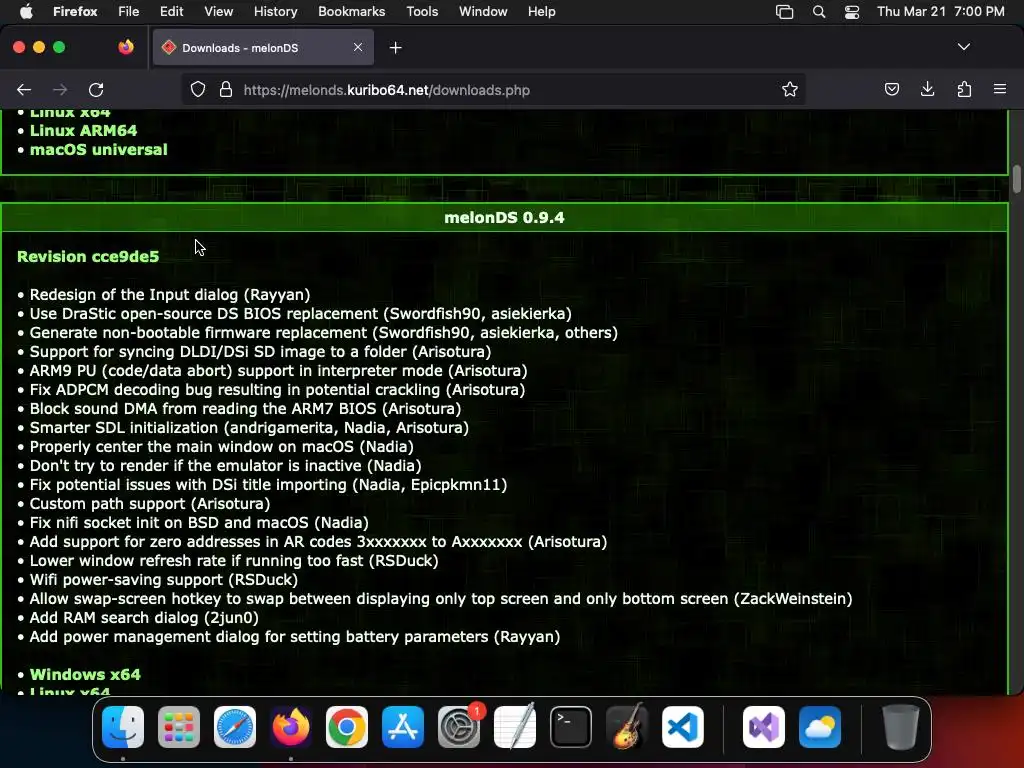The height and width of the screenshot is (768, 1024).
Task: Download the Linux ARM64 build
Action: click(x=84, y=131)
